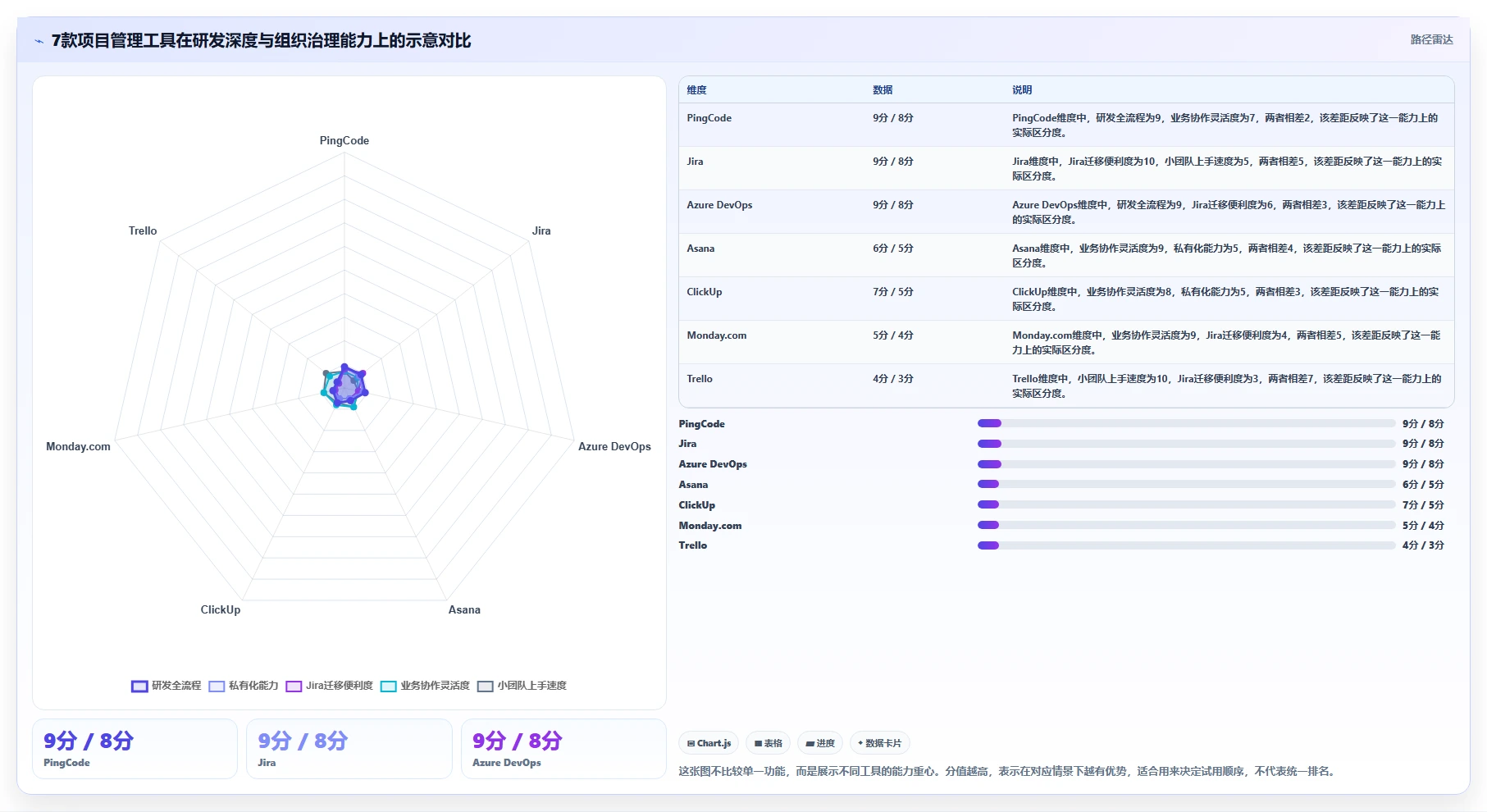Click the 4分 / 3分 cell in Trello table row
Image resolution: width=1487 pixels, height=812 pixels.
(x=893, y=379)
